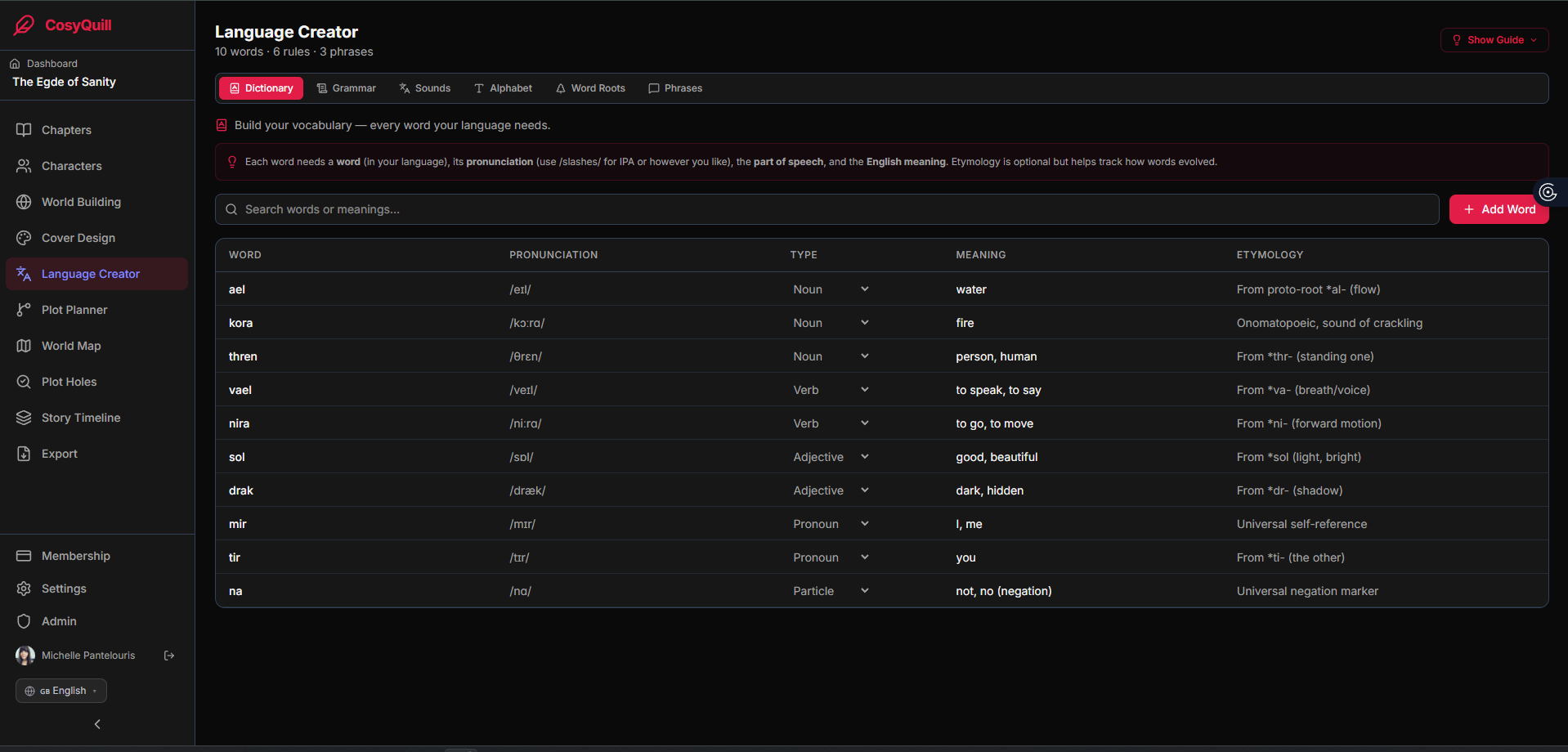
Task: Click the search magnifier icon in the search bar
Action: tap(231, 209)
